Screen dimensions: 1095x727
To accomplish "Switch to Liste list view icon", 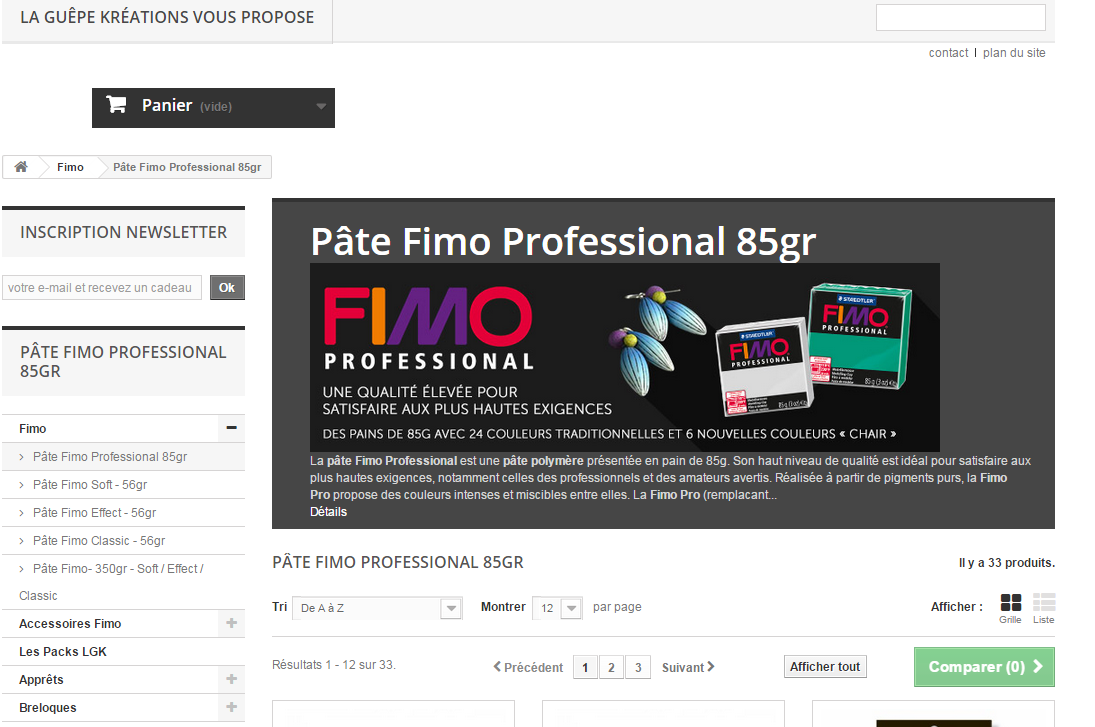I will tap(1044, 602).
